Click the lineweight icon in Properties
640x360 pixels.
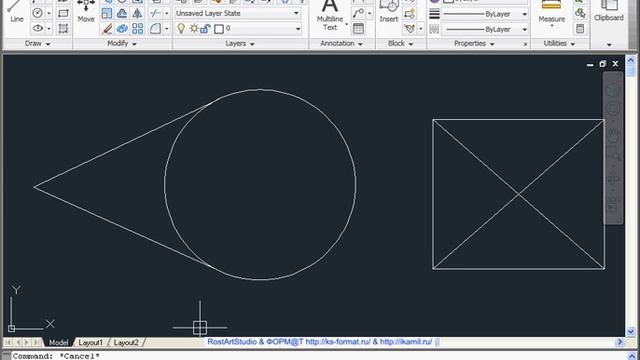(435, 14)
